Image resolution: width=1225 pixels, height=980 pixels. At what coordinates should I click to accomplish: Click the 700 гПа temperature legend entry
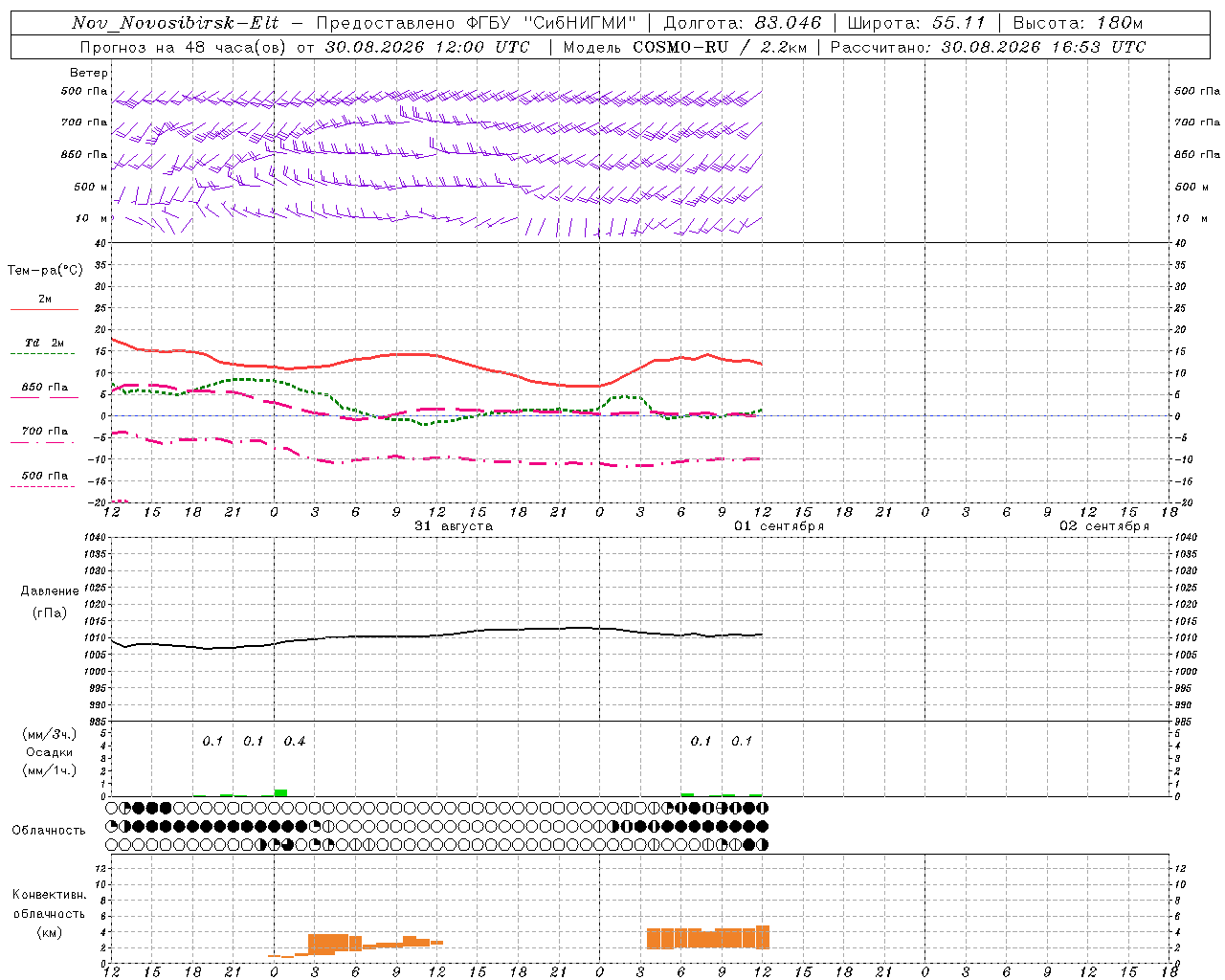click(x=45, y=432)
